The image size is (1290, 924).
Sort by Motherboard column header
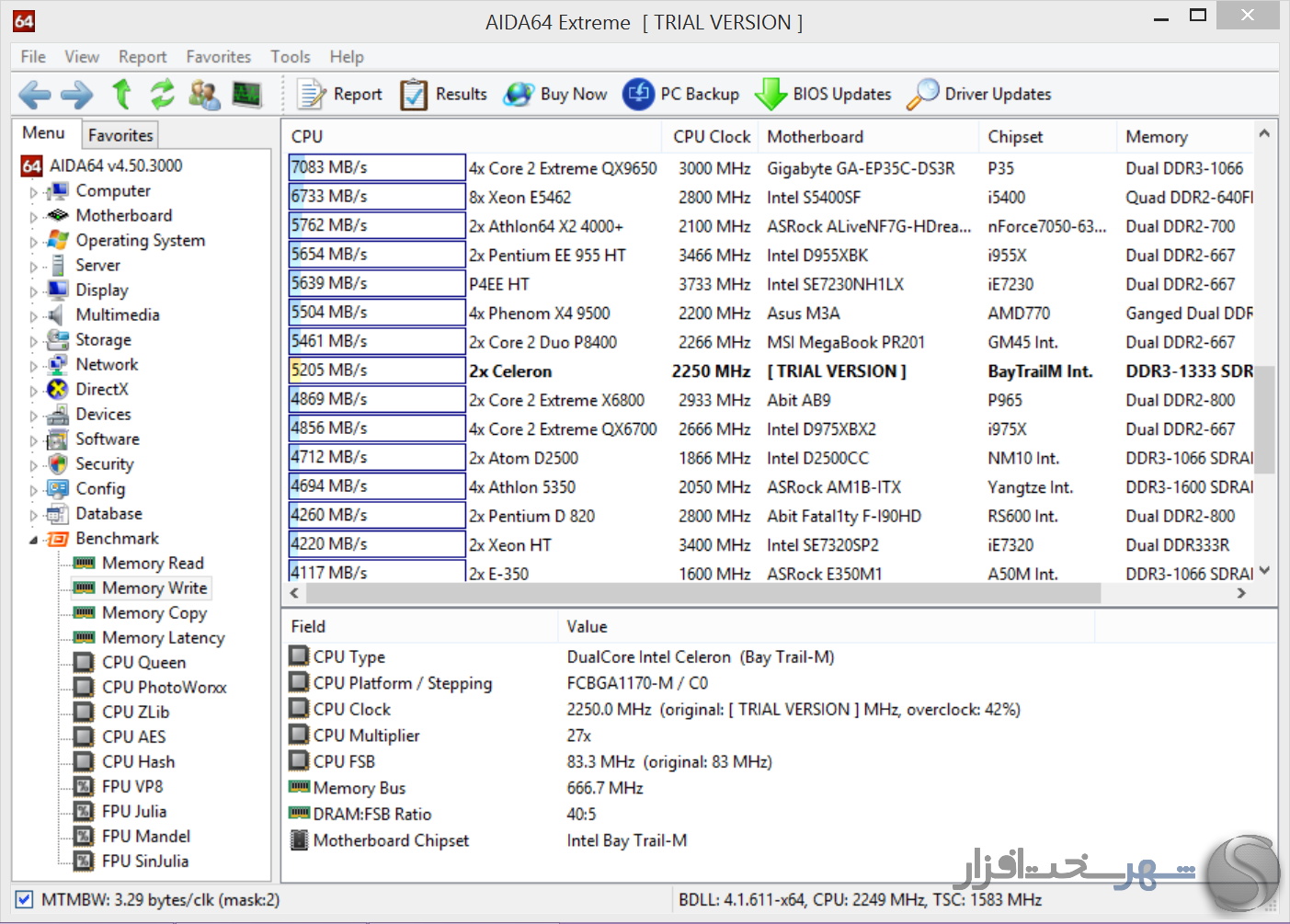click(x=868, y=136)
